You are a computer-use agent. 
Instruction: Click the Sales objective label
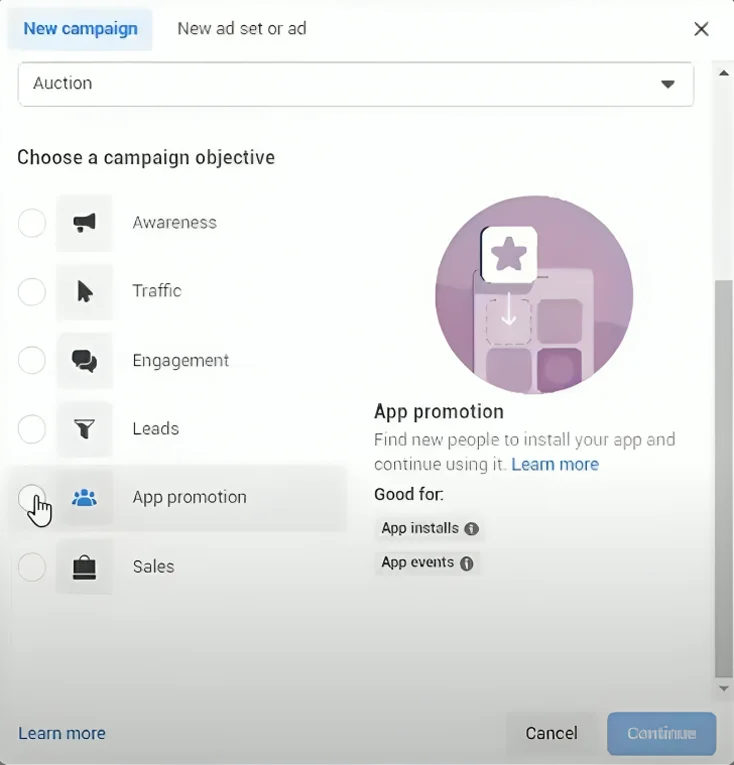pos(153,566)
